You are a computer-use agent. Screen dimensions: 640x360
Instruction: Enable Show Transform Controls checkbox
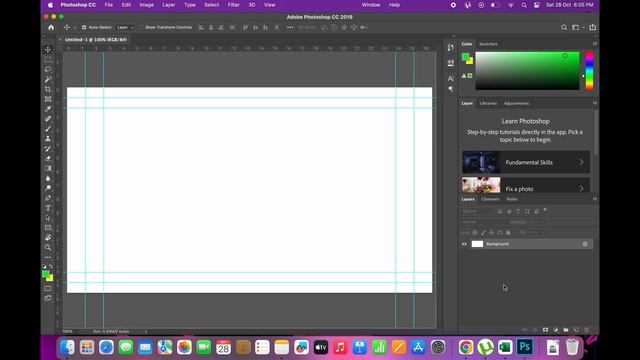pyautogui.click(x=140, y=27)
